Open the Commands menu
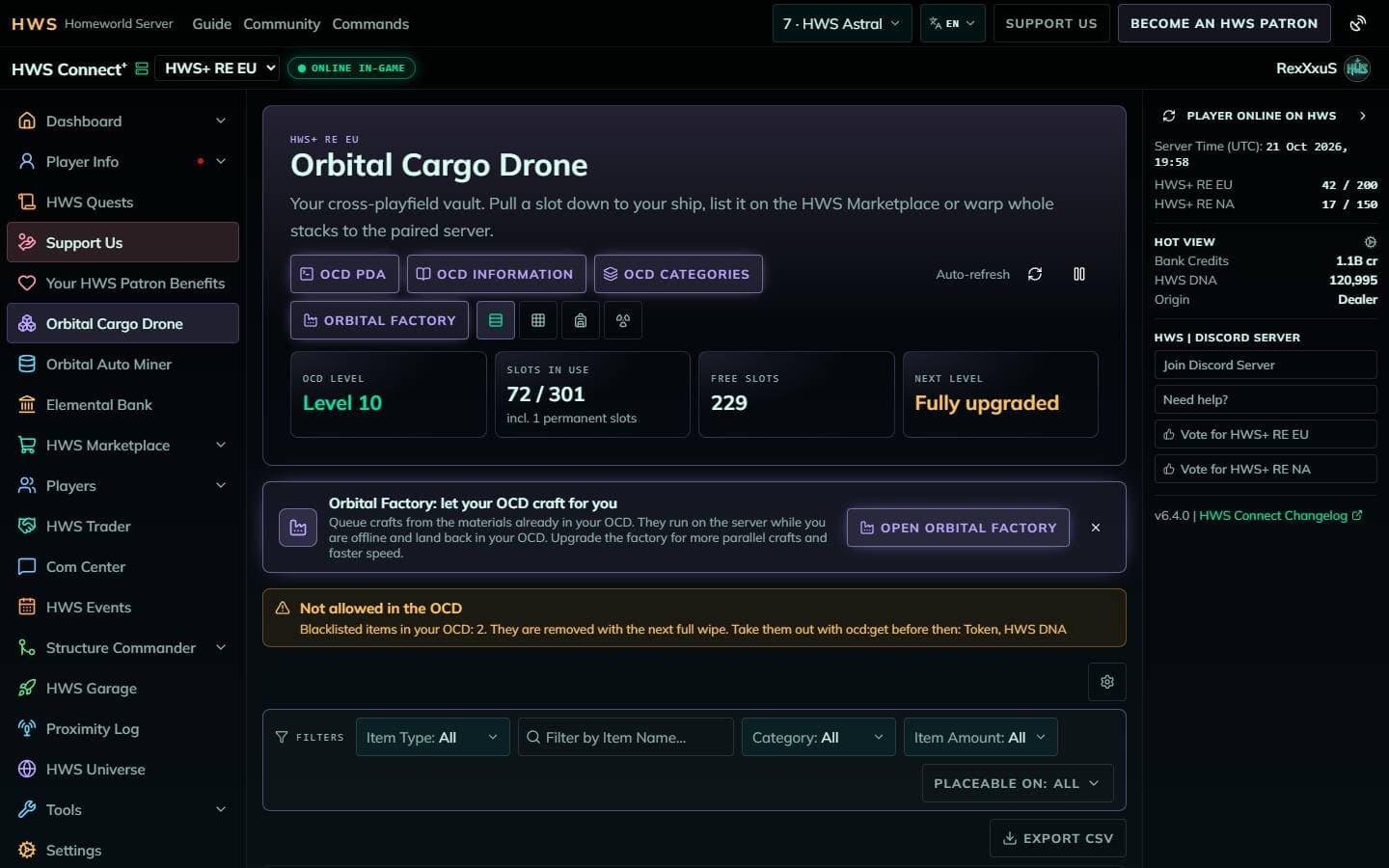Viewport: 1389px width, 868px height. (x=370, y=23)
